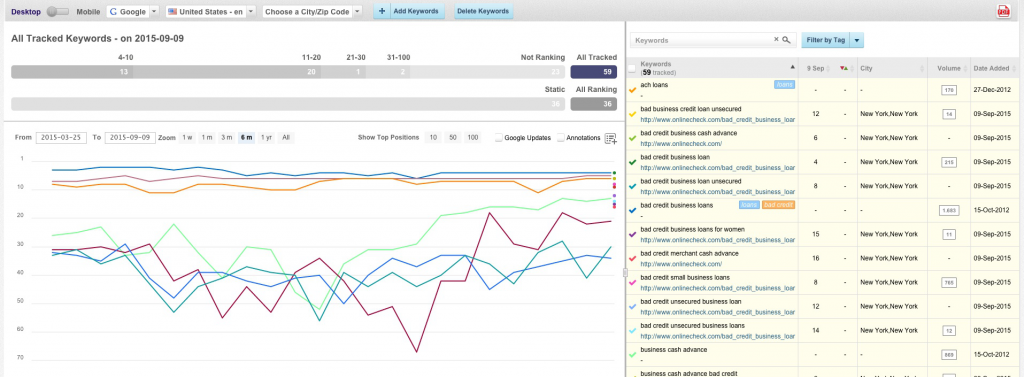The image size is (1024, 377).
Task: Toggle checkmark for bad credit business cash advance
Action: click(x=632, y=139)
